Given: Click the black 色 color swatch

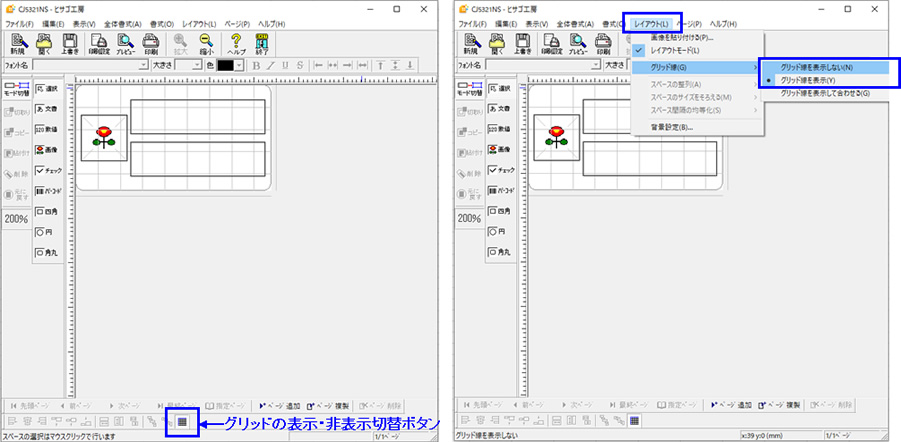Looking at the screenshot, I should (225, 65).
